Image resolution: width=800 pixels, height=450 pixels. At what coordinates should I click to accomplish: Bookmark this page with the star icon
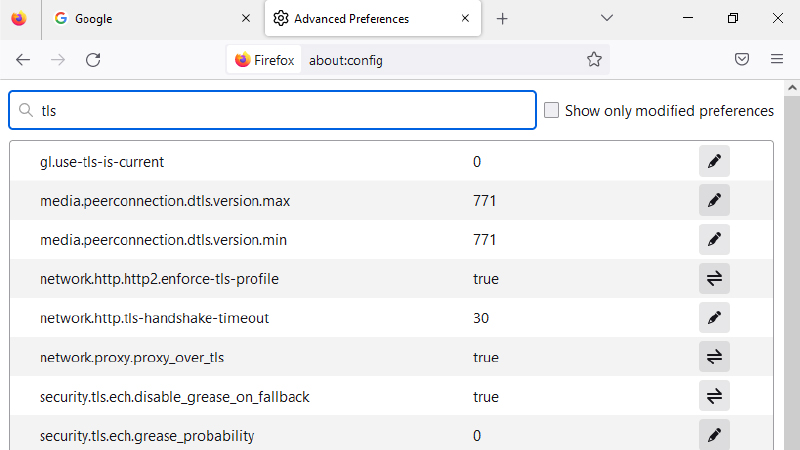click(594, 60)
